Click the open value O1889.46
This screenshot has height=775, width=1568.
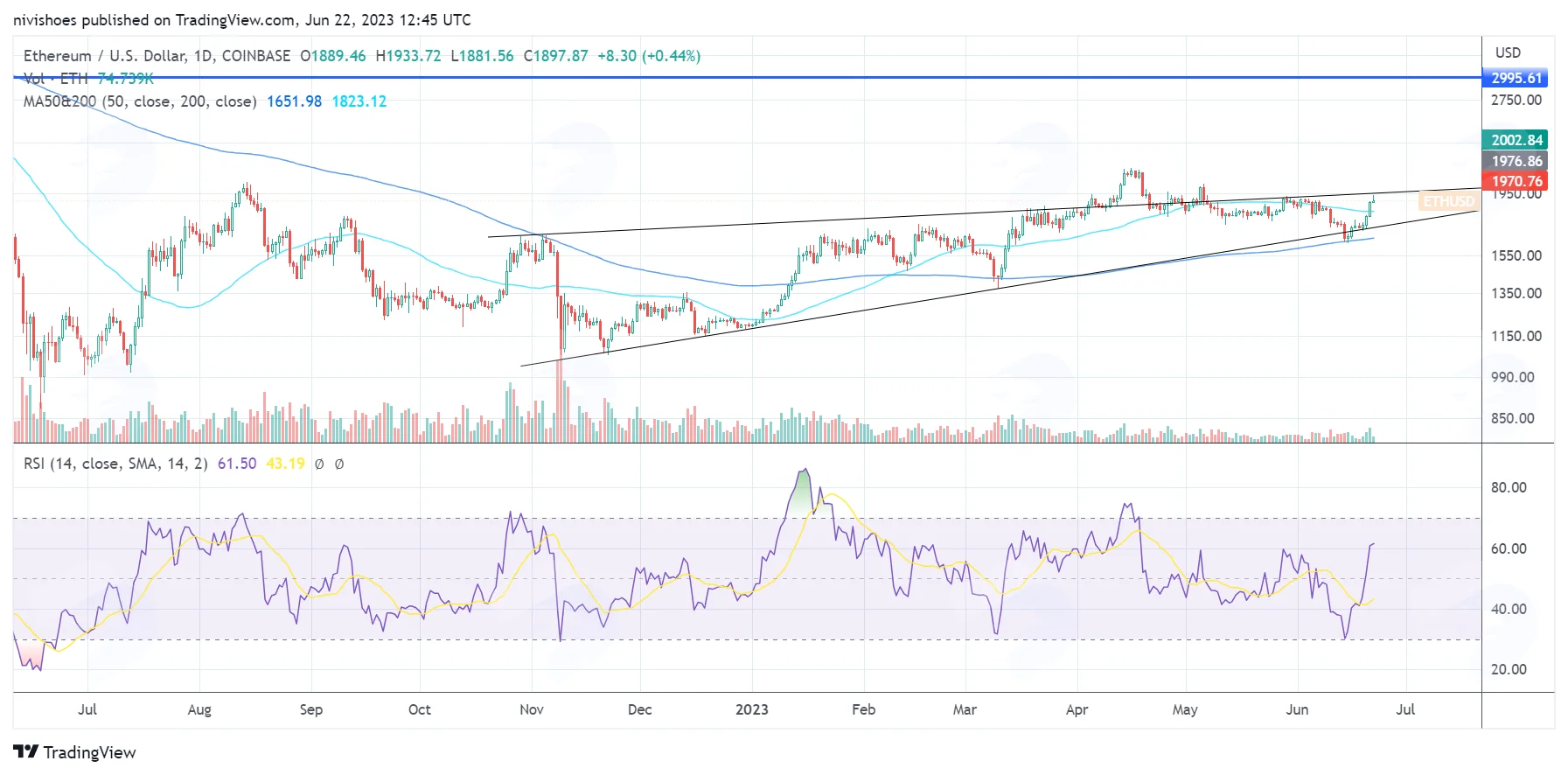333,56
